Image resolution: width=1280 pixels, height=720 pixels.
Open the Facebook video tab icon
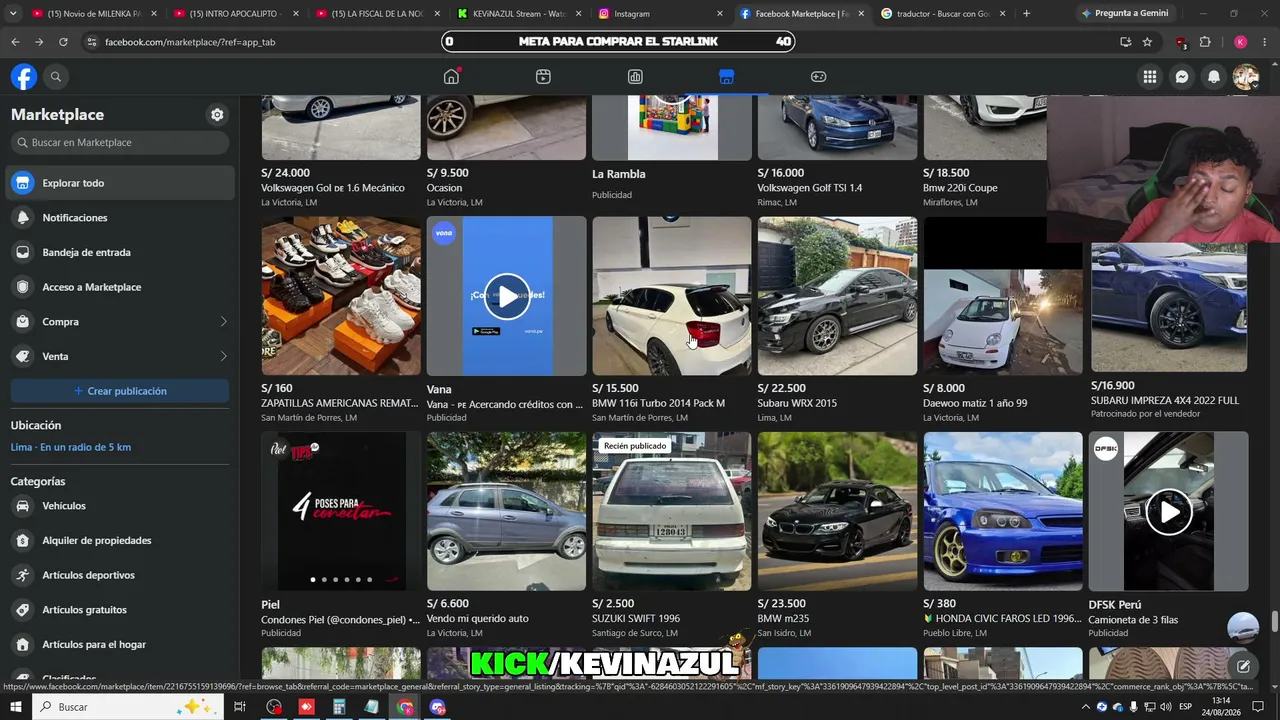pos(543,77)
